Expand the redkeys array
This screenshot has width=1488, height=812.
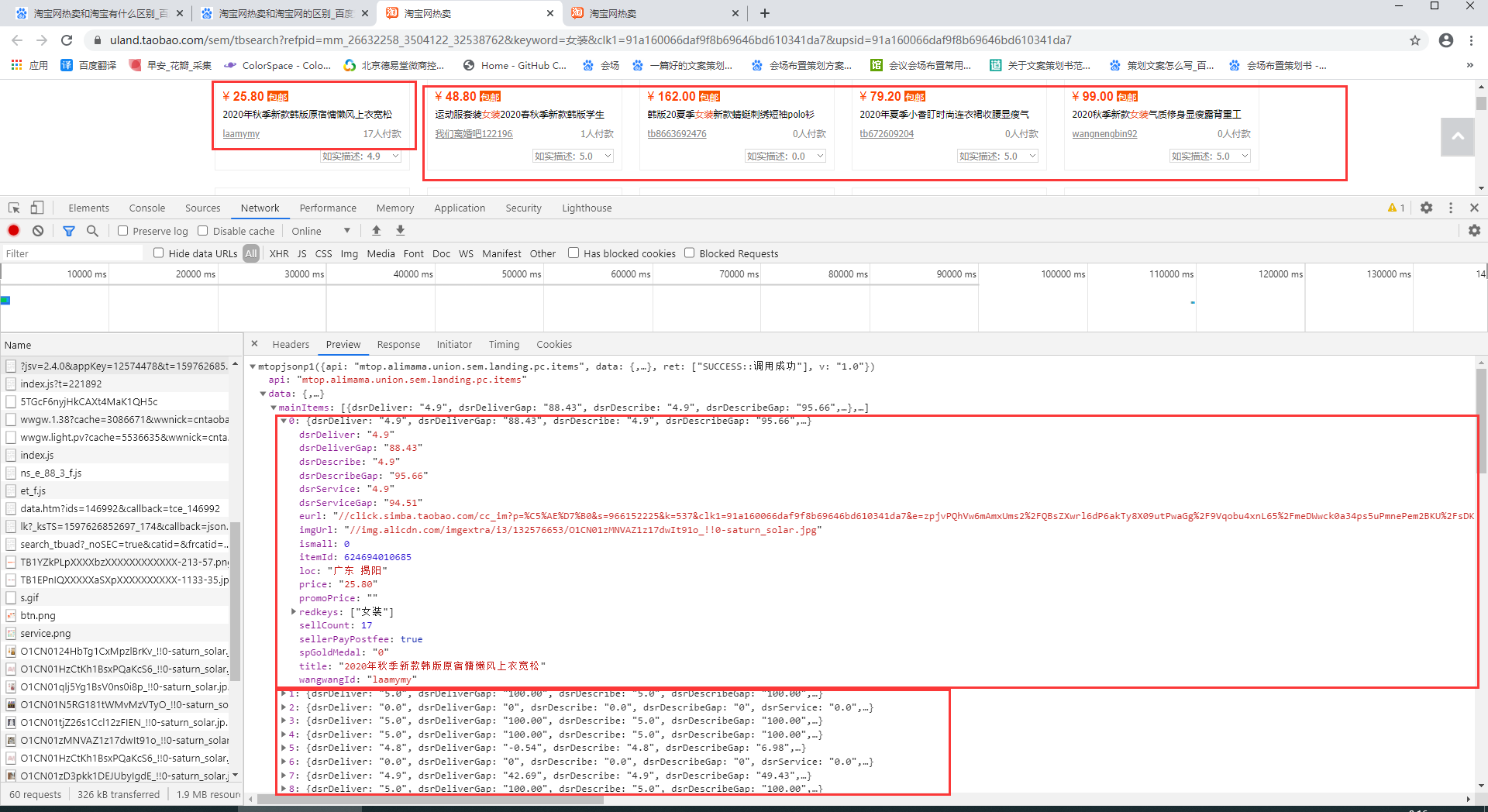coord(294,612)
